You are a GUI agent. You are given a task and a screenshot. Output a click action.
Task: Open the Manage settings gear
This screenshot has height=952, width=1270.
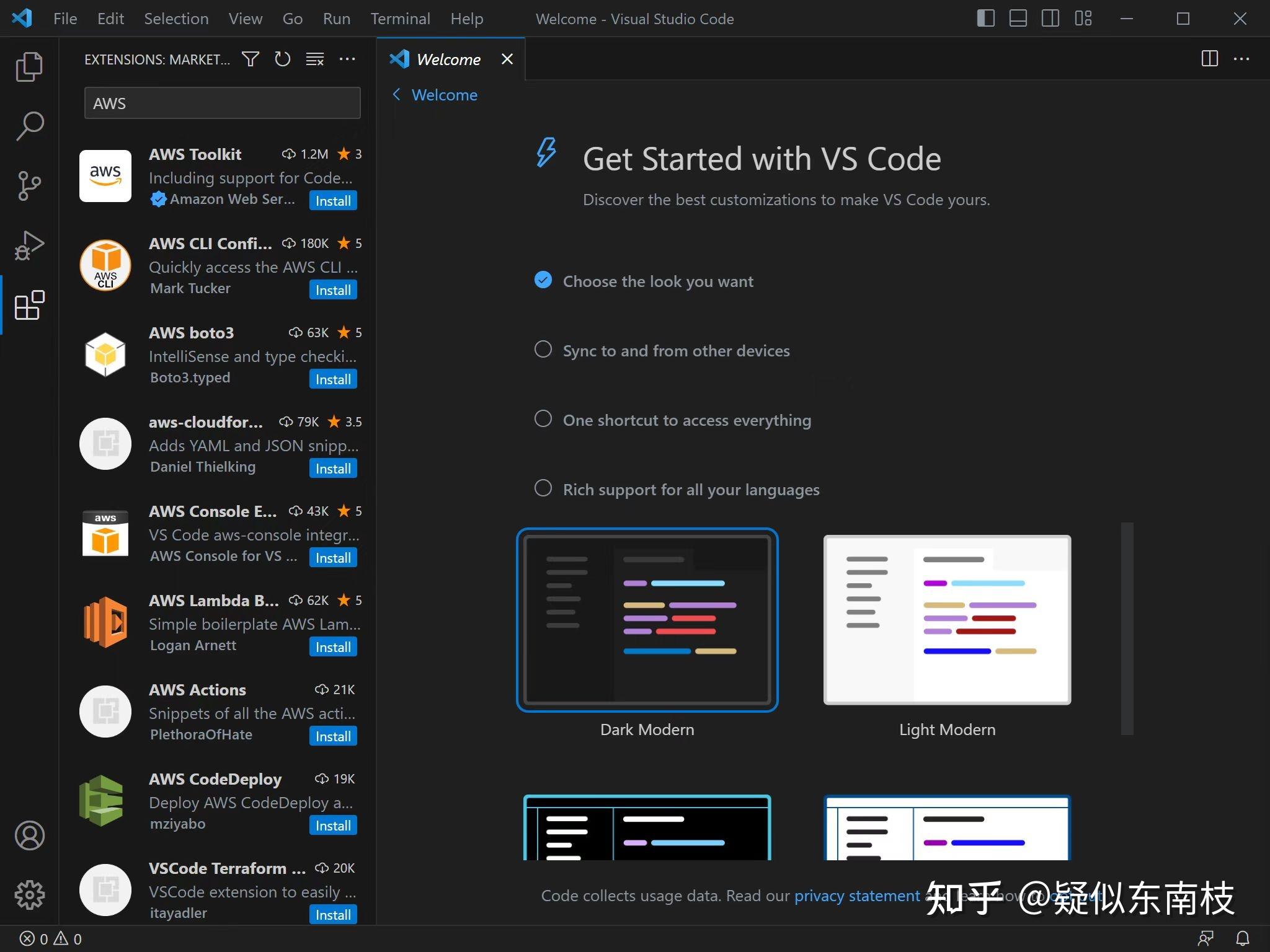coord(29,895)
